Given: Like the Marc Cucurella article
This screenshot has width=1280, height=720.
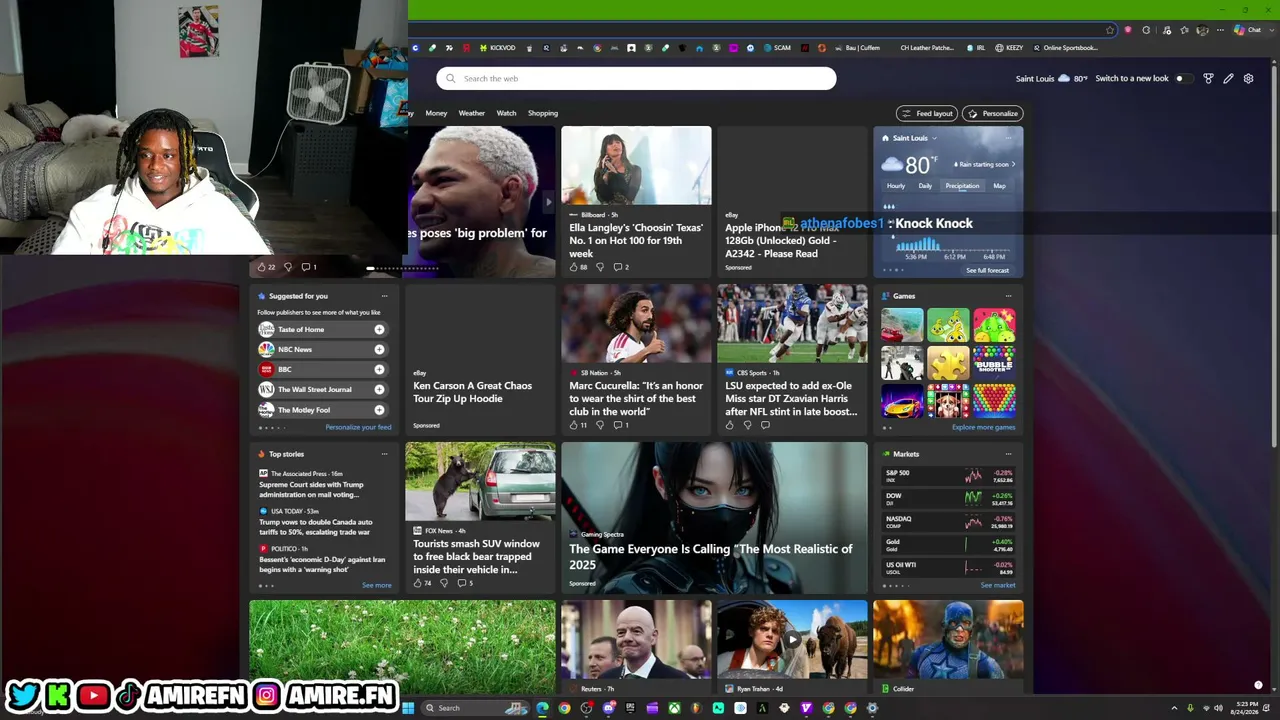Looking at the screenshot, I should coord(574,425).
